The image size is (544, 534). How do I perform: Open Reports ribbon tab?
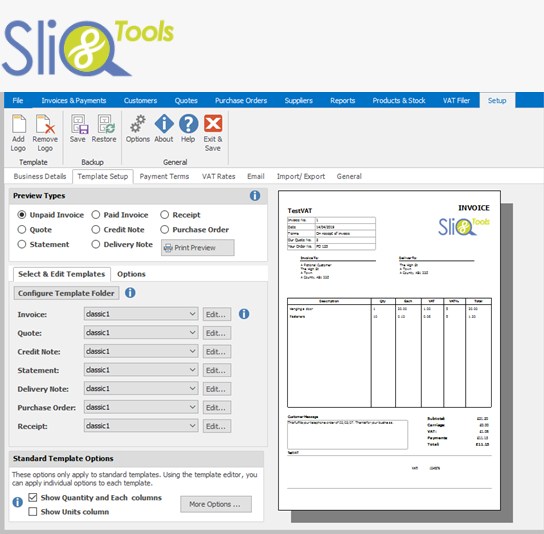(342, 101)
